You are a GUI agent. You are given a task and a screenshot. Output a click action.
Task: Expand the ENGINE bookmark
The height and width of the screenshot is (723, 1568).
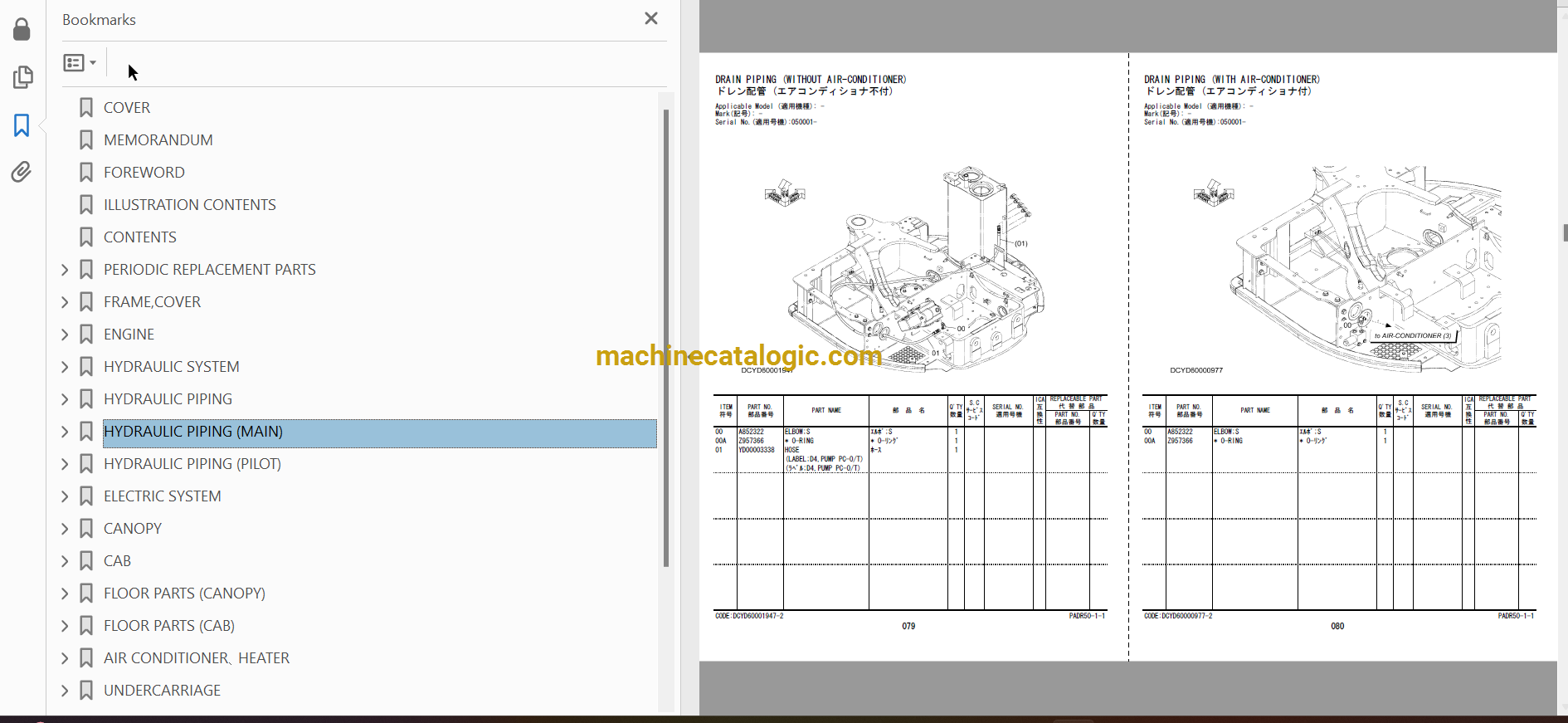(x=65, y=335)
